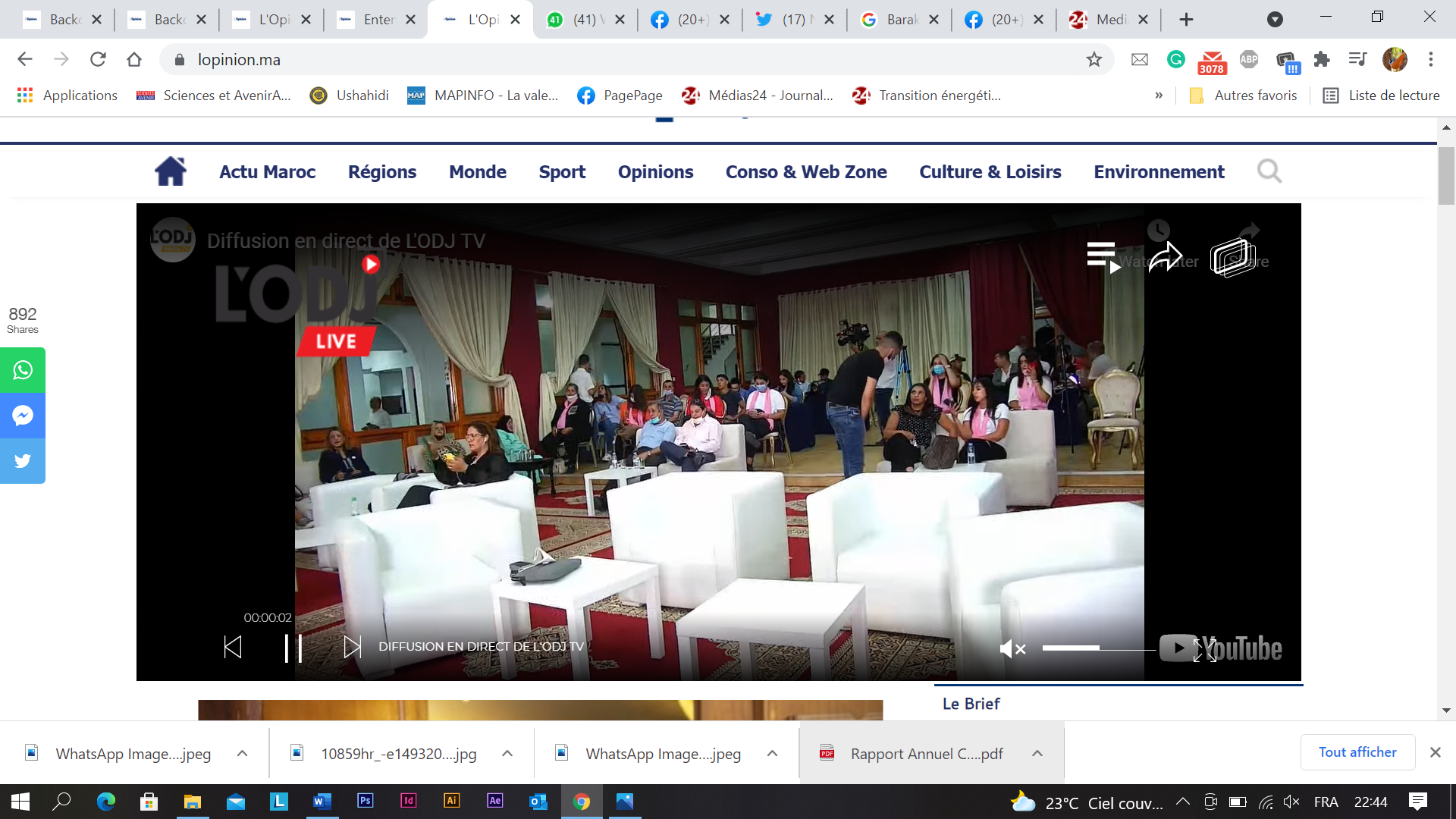Screen dimensions: 1456x819
Task: Open the video playlist icon
Action: click(1102, 257)
